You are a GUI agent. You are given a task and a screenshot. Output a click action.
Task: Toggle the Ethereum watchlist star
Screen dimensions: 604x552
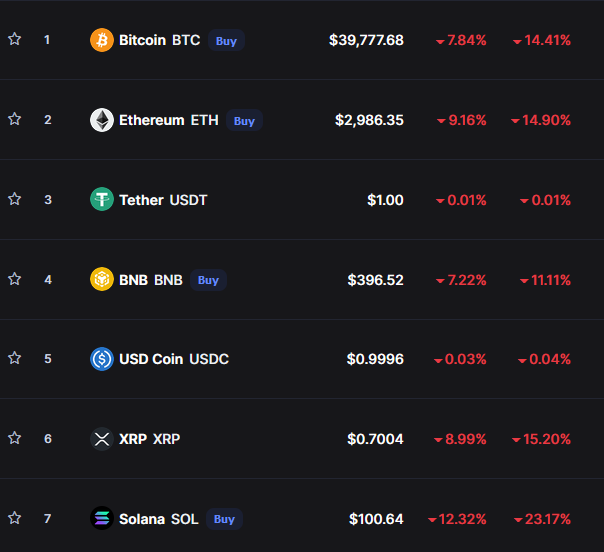pyautogui.click(x=15, y=119)
